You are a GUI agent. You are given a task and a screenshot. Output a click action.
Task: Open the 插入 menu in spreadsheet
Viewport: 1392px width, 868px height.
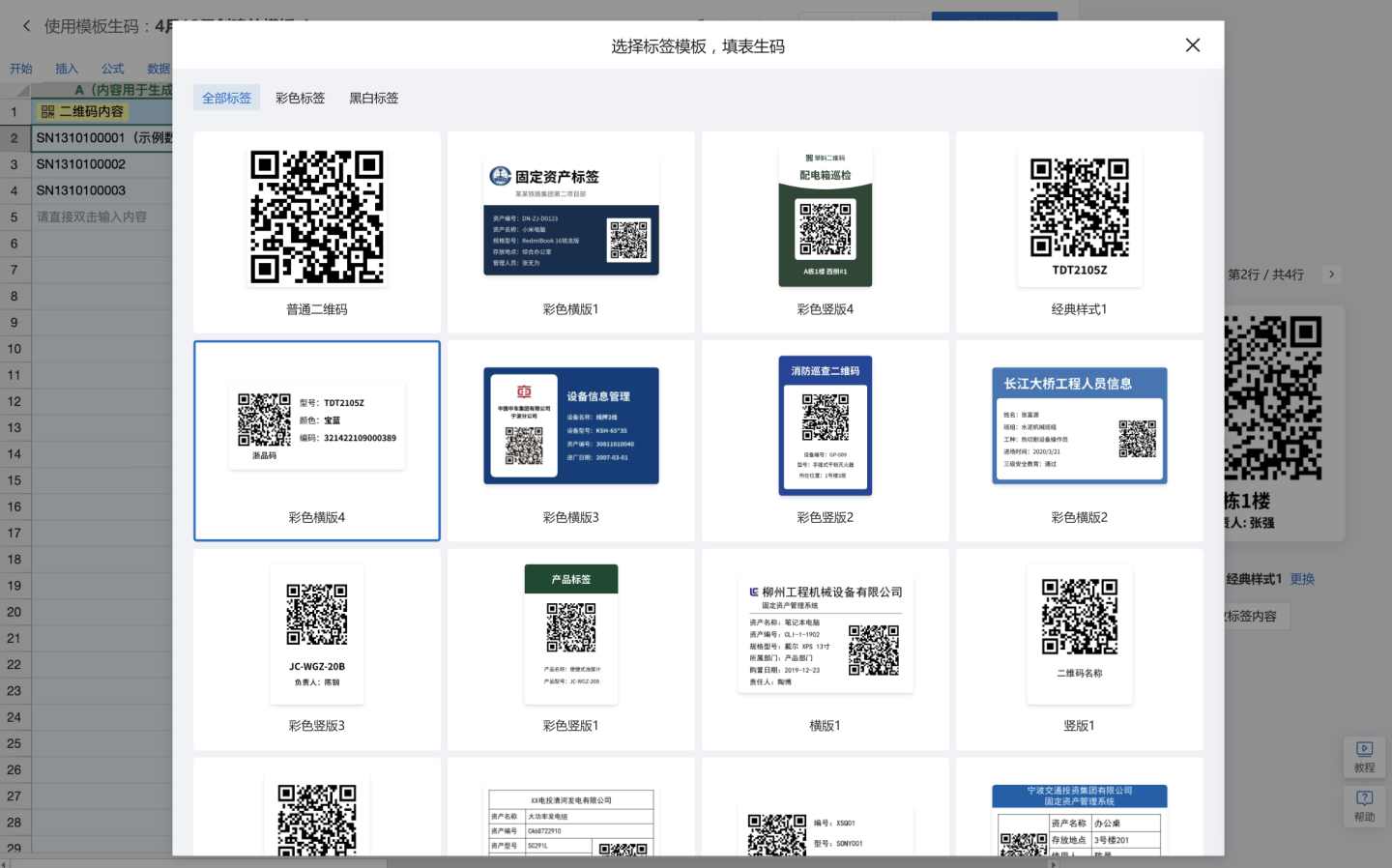(x=67, y=69)
